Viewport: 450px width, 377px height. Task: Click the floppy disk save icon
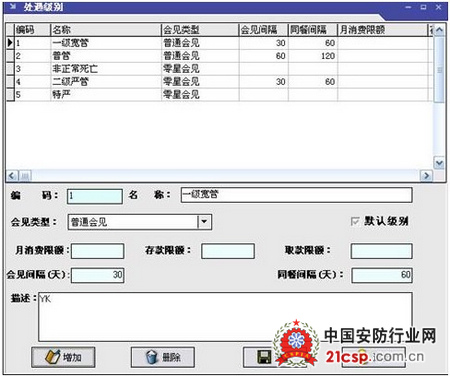pos(264,357)
